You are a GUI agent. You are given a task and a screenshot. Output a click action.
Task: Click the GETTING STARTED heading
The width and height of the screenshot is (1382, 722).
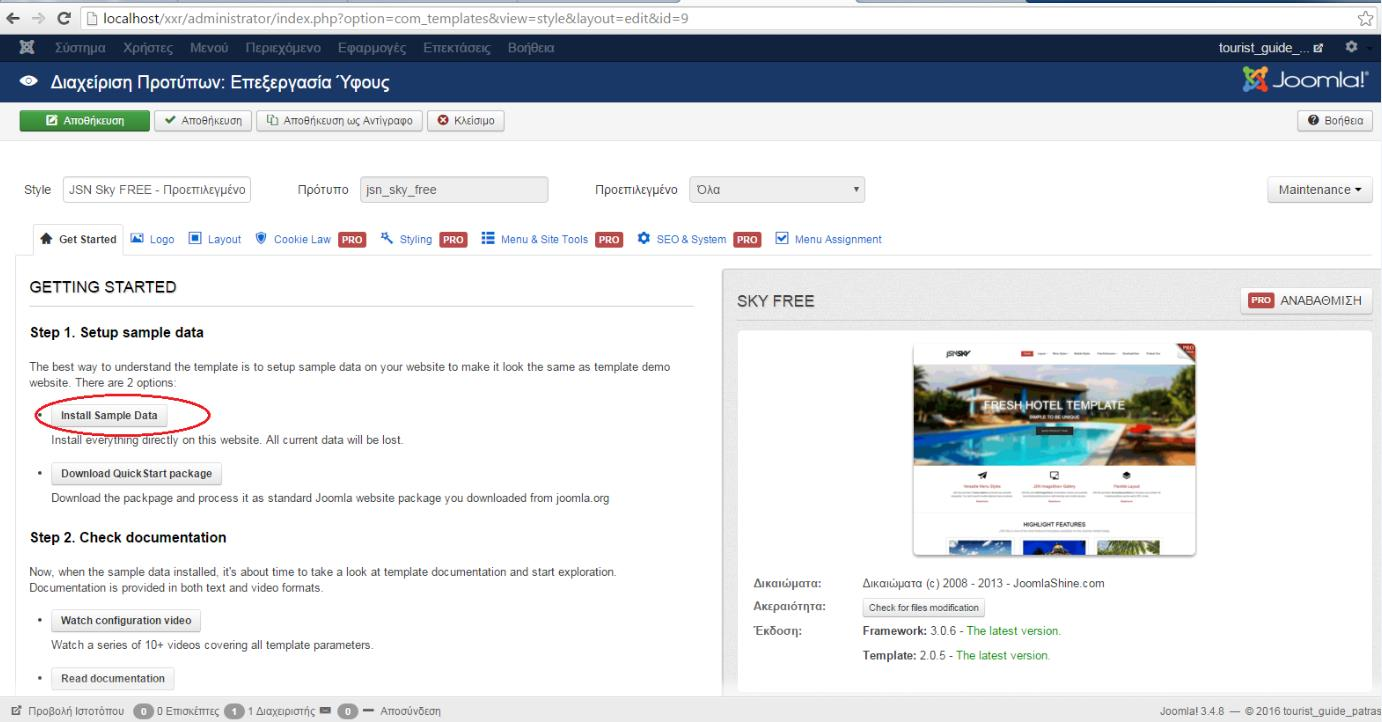coord(104,287)
